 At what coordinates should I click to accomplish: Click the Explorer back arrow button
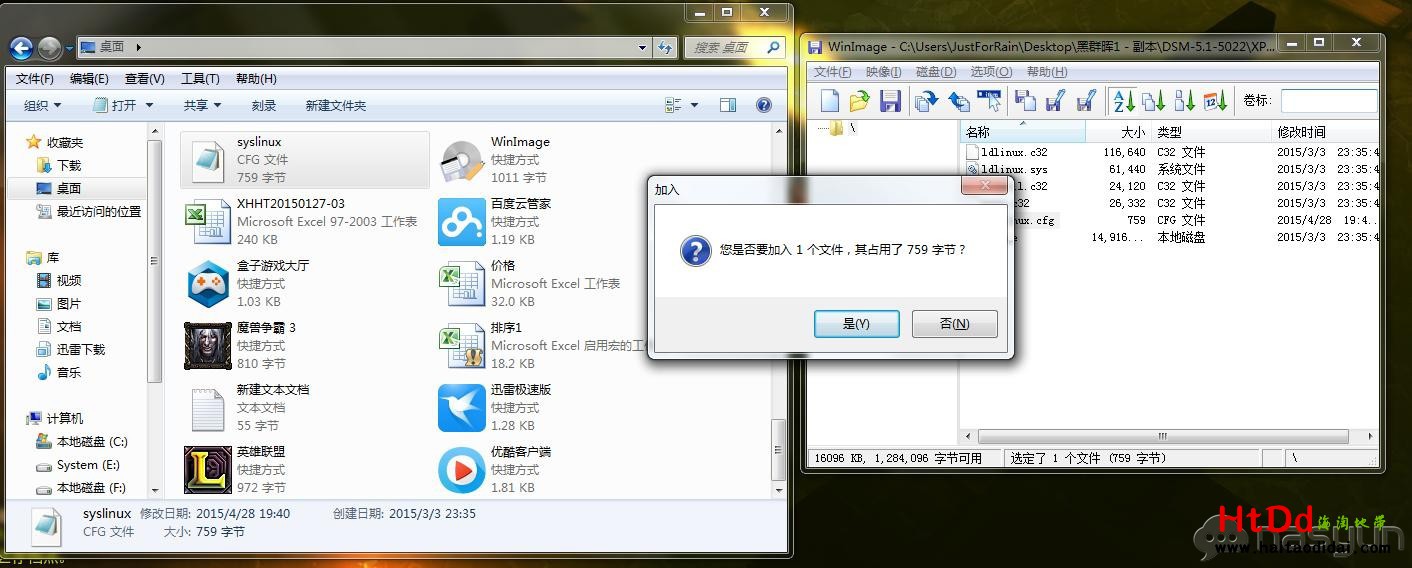pyautogui.click(x=22, y=47)
